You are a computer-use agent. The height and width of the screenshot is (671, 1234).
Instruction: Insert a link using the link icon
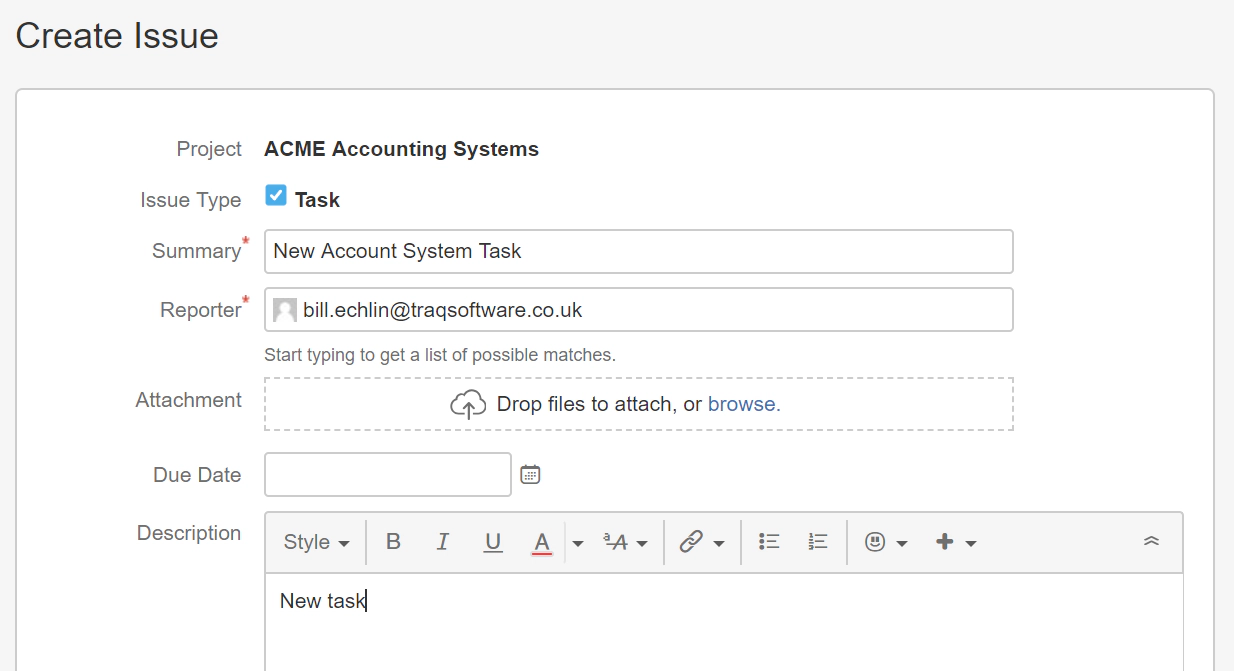(695, 541)
